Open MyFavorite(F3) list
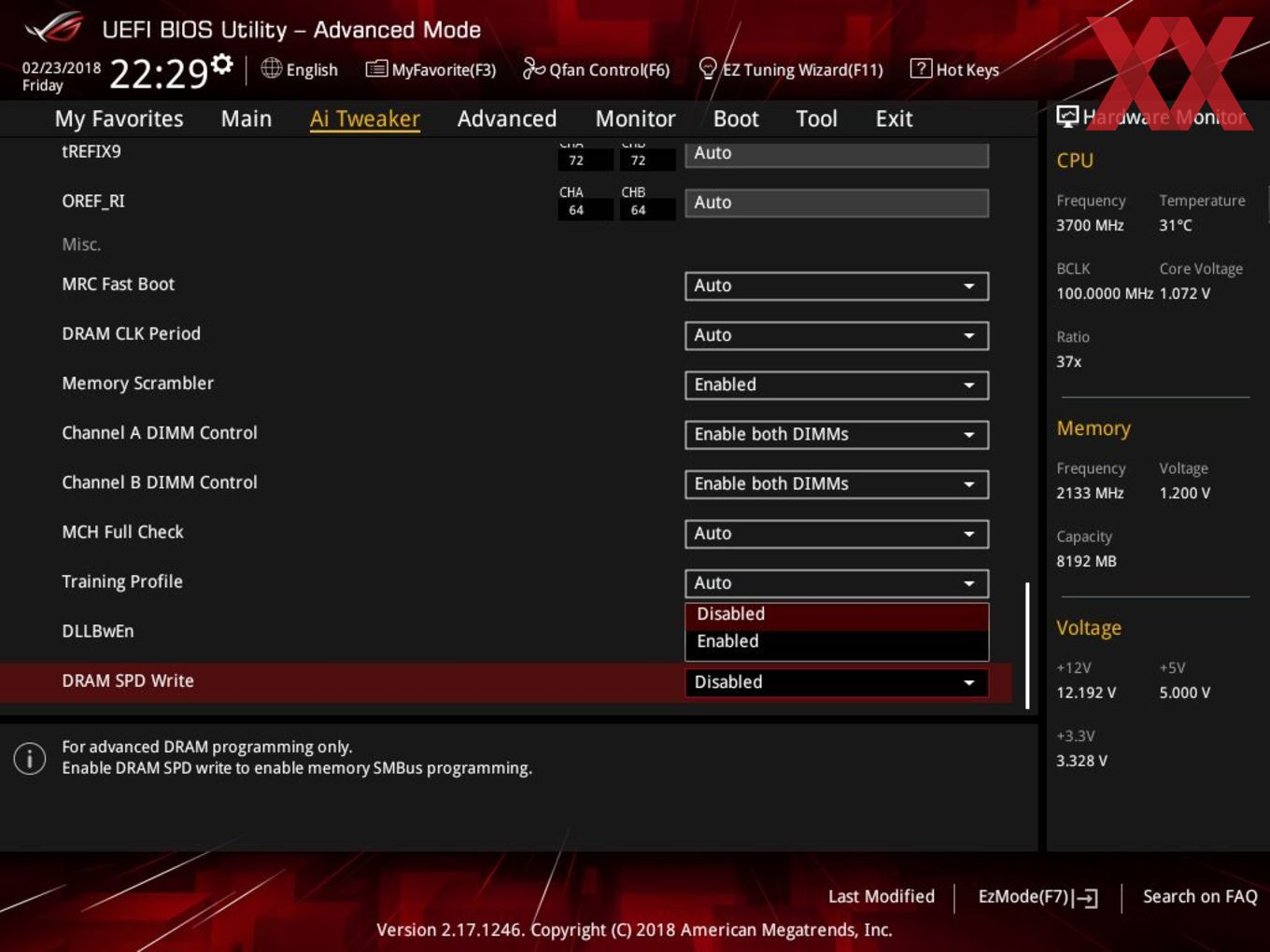This screenshot has height=952, width=1270. (x=431, y=69)
